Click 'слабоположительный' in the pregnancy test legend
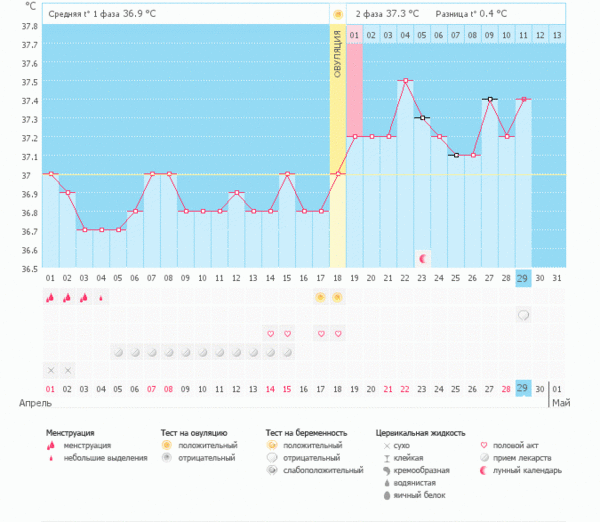The image size is (600, 522). (322, 470)
